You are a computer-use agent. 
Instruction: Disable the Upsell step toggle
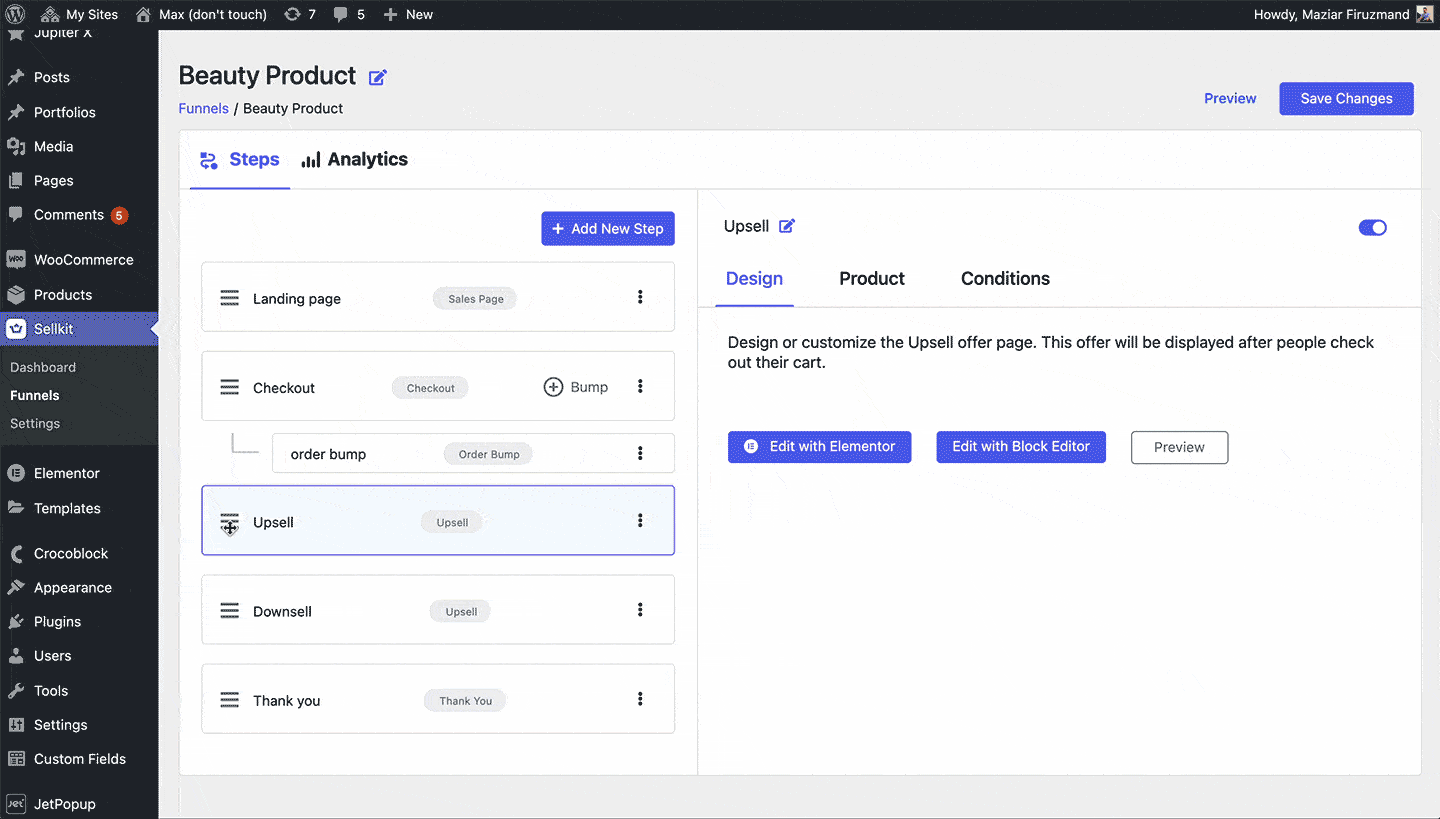click(x=1372, y=227)
